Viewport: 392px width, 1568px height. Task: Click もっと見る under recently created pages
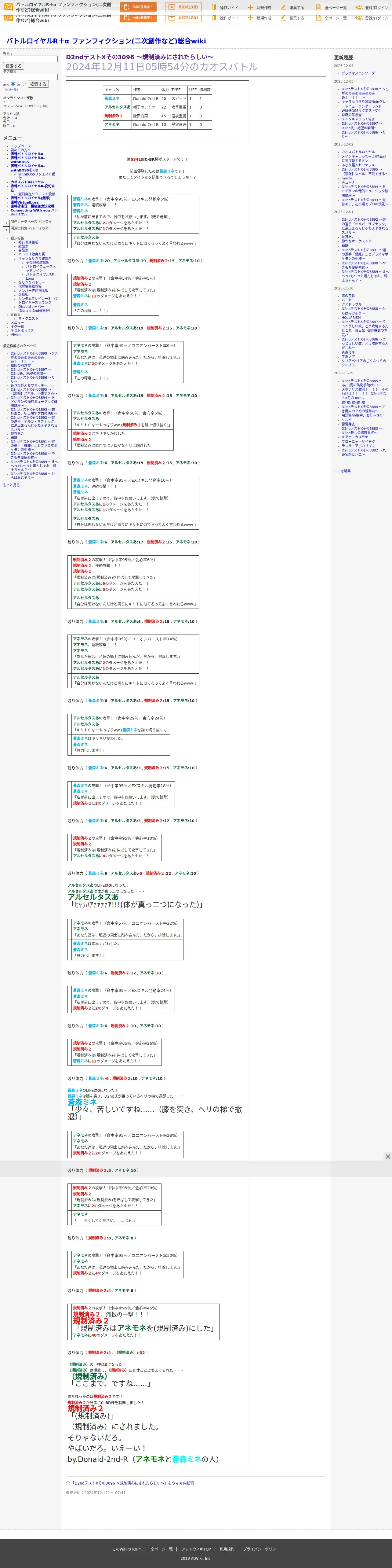point(11,485)
